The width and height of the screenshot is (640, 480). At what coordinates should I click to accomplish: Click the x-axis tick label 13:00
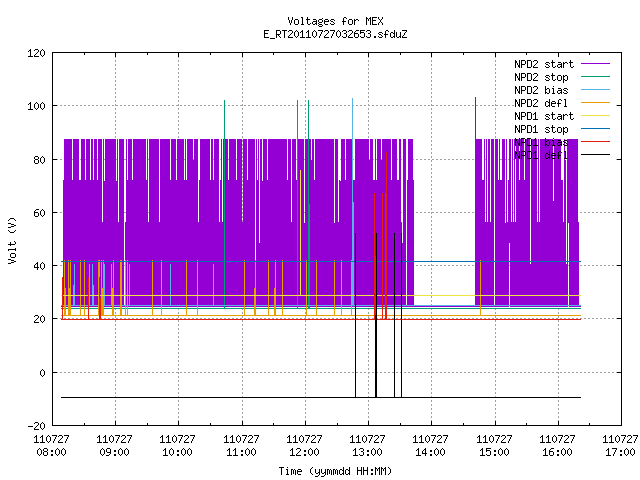click(x=368, y=452)
